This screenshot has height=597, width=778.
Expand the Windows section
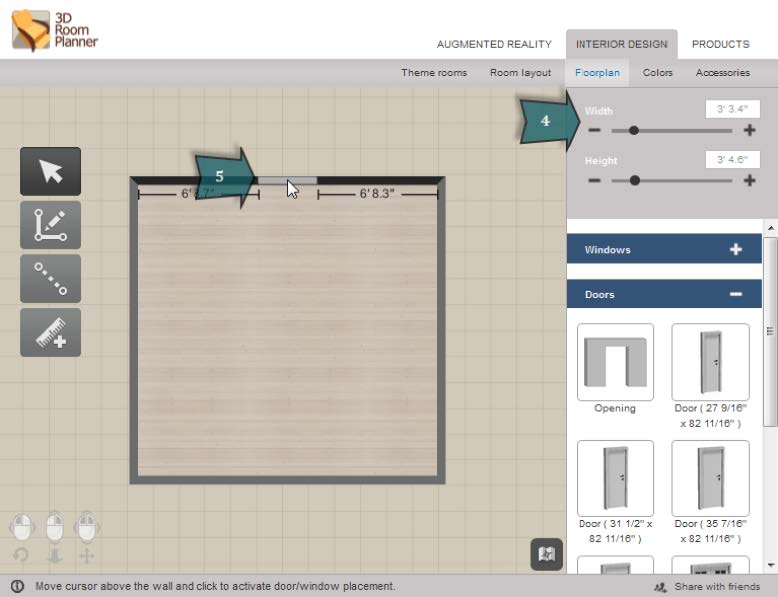click(x=664, y=249)
